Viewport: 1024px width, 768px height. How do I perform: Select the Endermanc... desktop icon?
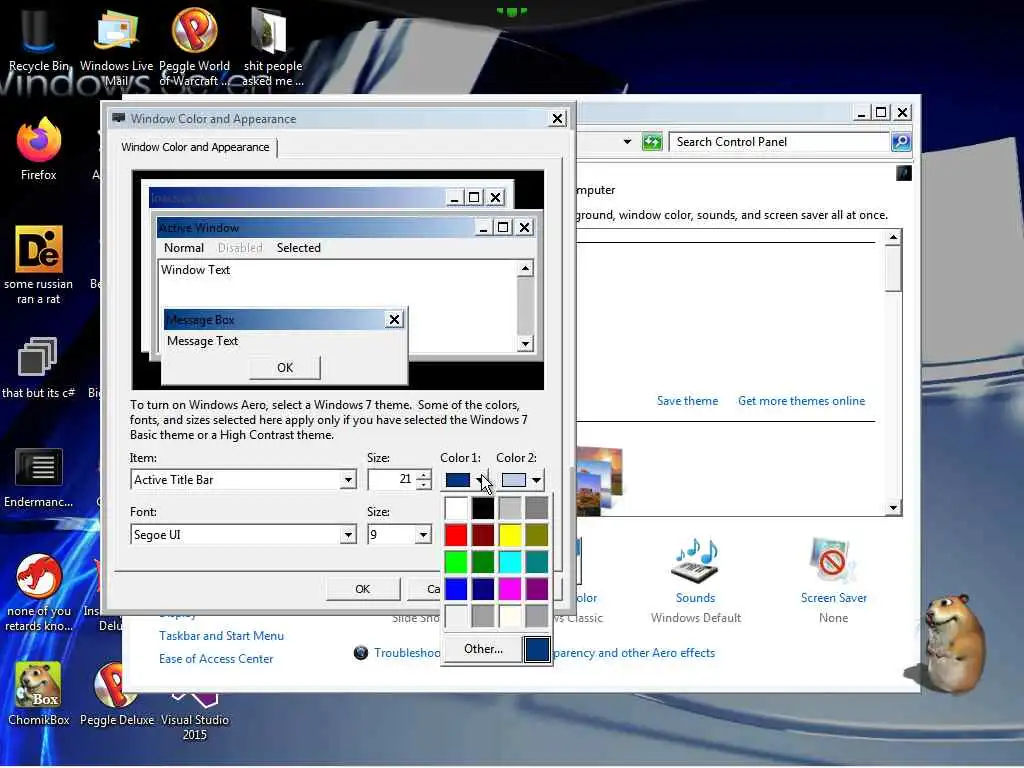(39, 478)
